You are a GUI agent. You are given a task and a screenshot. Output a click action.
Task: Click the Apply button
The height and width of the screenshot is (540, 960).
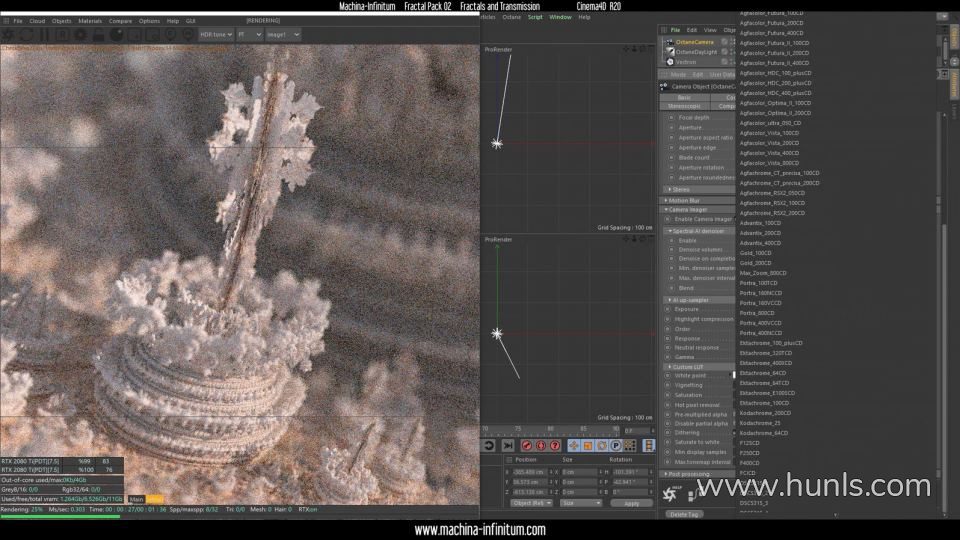[x=631, y=503]
